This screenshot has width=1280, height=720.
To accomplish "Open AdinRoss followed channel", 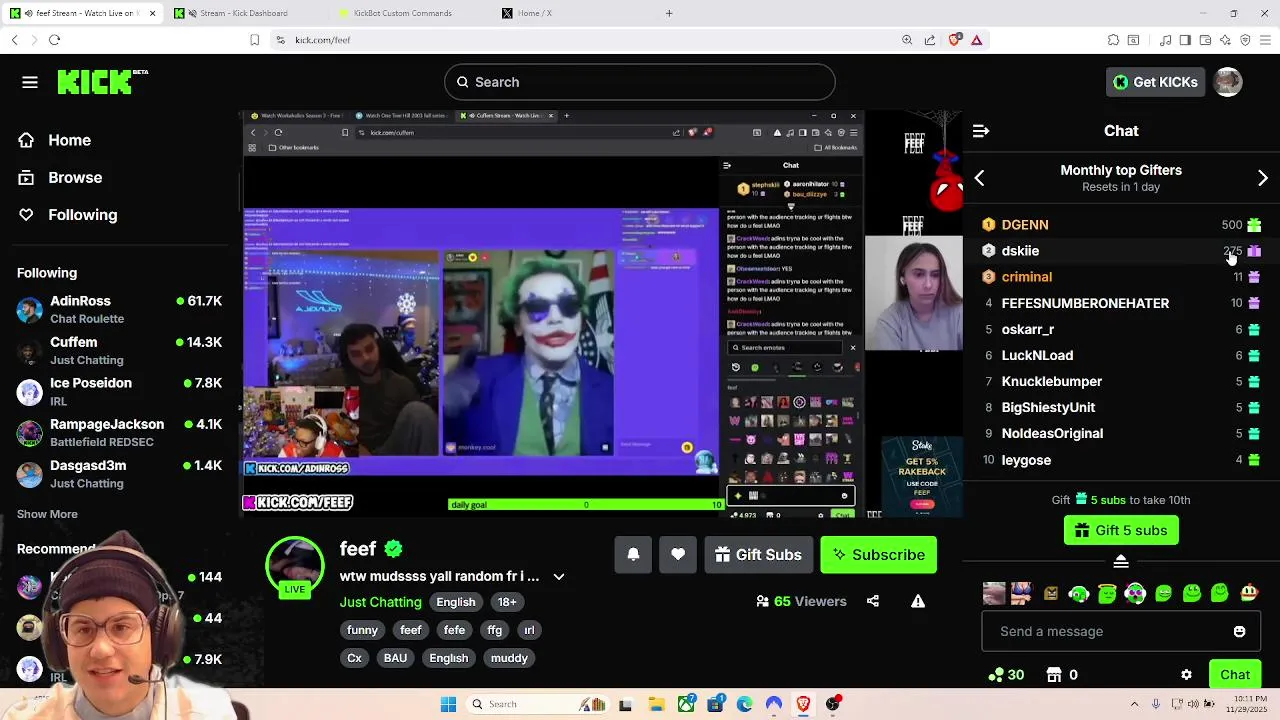I will click(120, 309).
